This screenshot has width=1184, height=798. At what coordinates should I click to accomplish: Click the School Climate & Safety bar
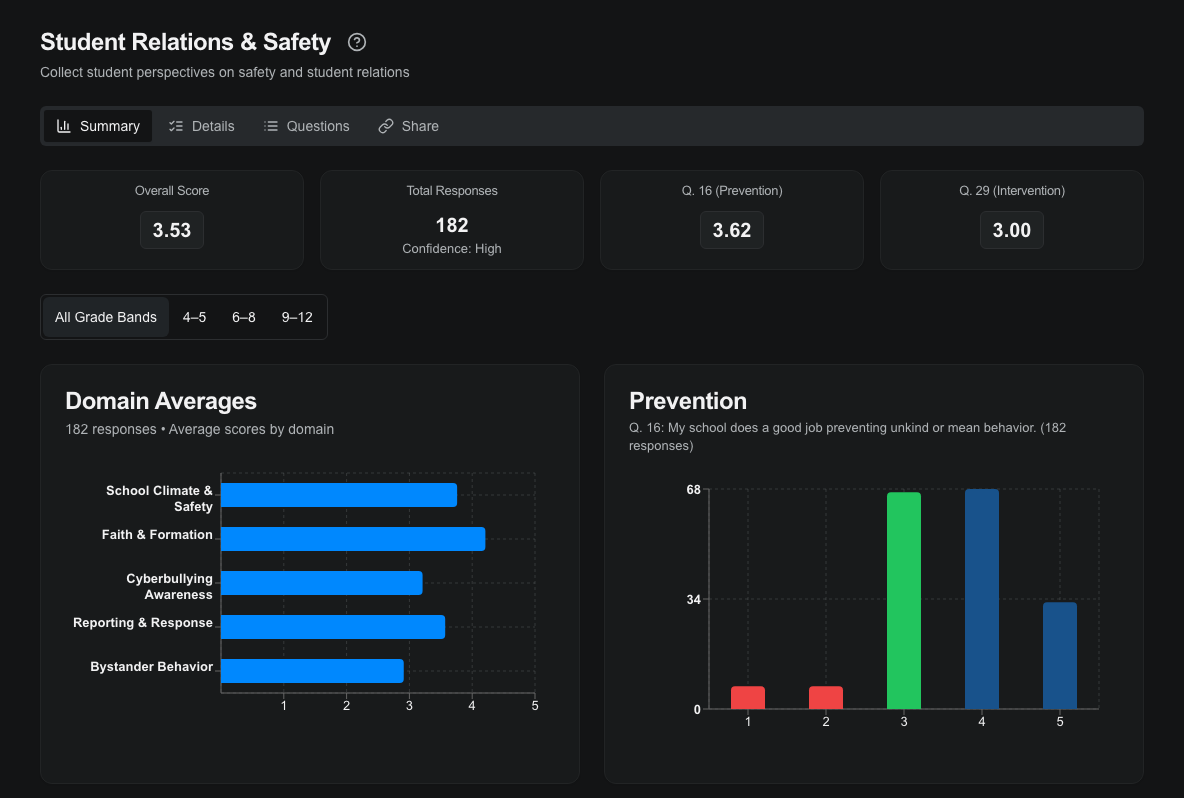[339, 495]
